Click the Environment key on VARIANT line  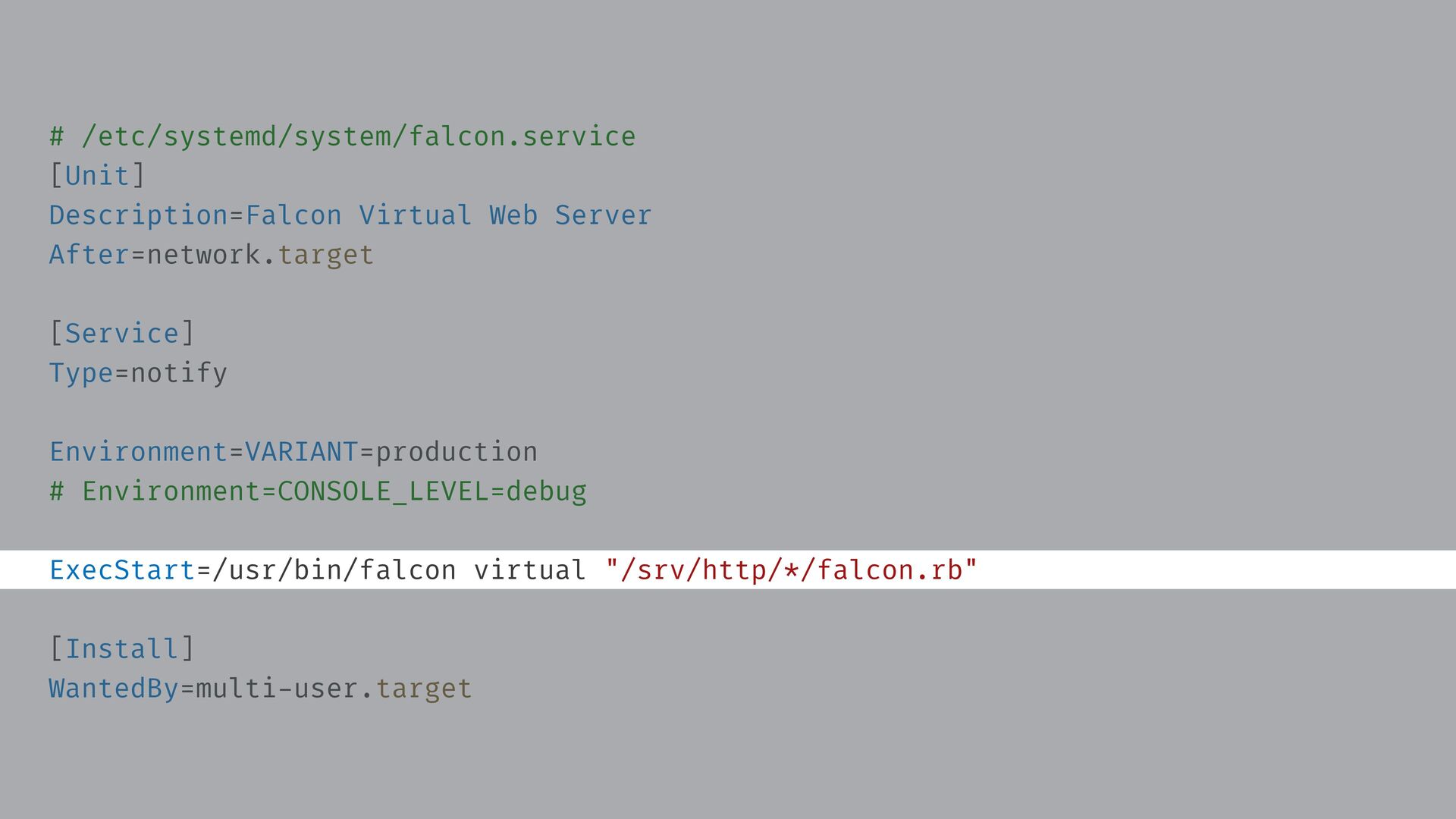click(x=138, y=452)
